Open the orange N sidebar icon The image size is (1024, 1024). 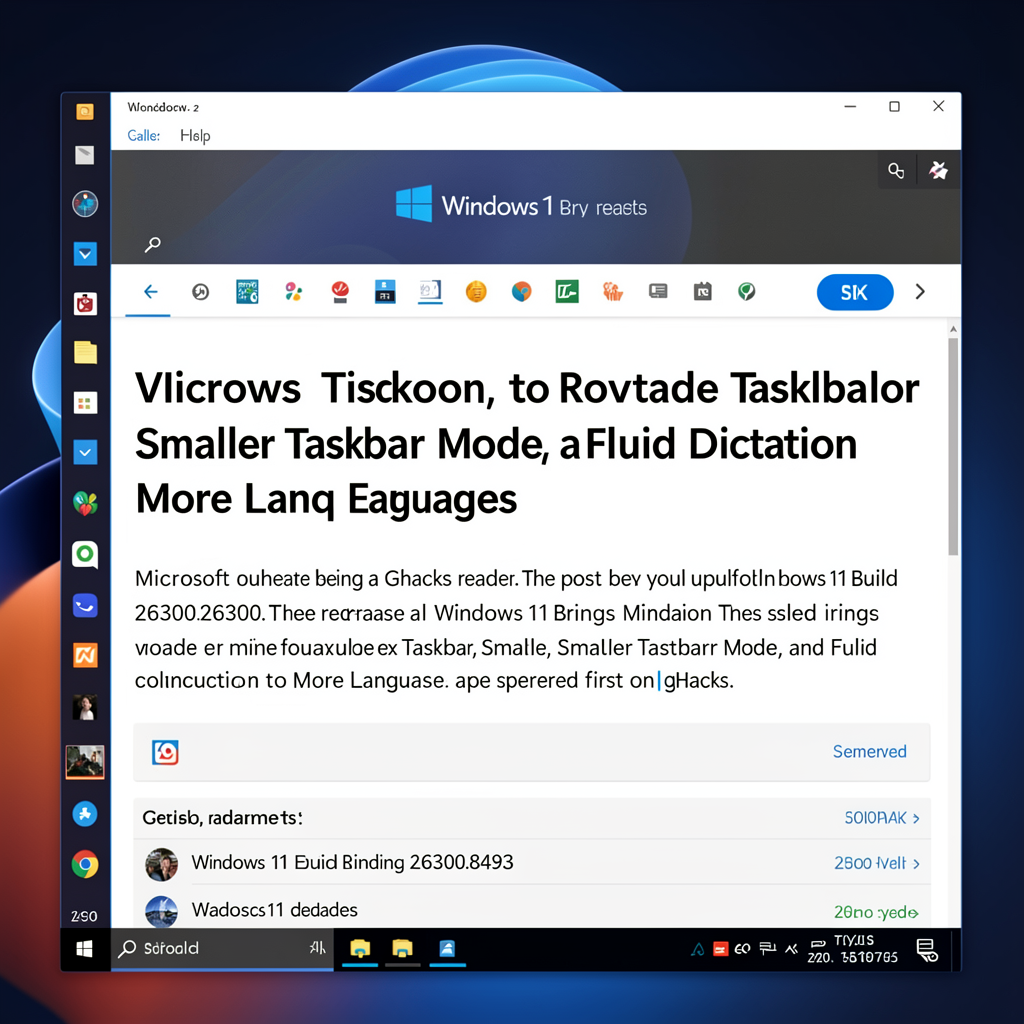[85, 655]
